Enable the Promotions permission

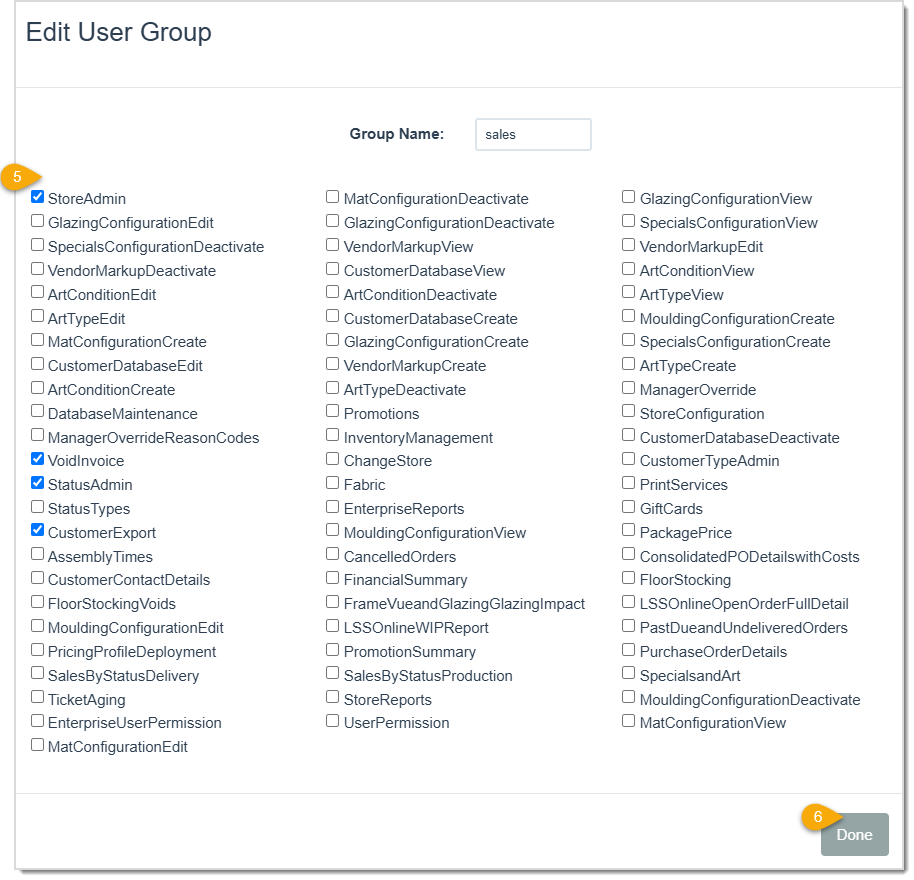point(332,412)
